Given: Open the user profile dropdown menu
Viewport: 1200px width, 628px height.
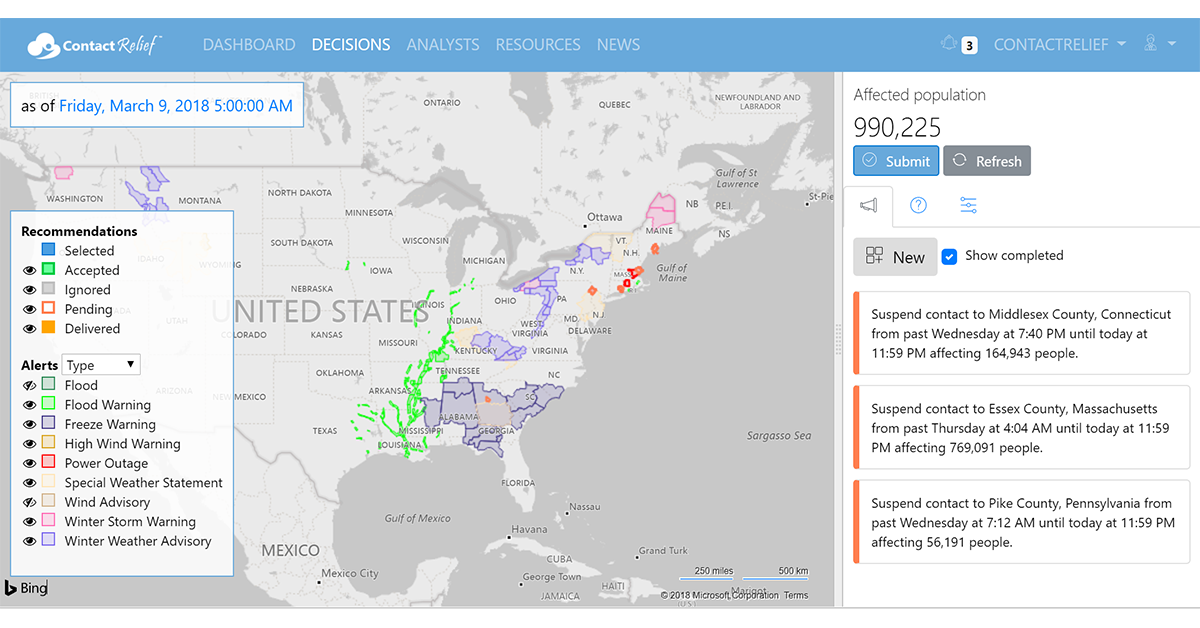Looking at the screenshot, I should coord(1160,44).
